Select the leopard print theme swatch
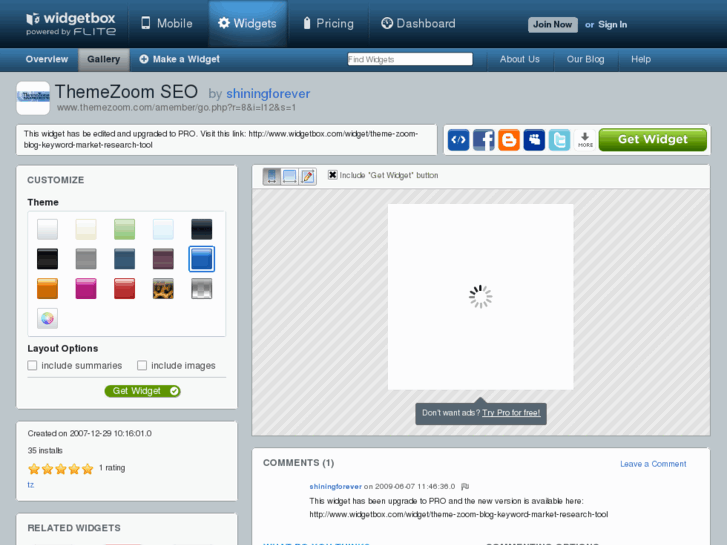This screenshot has width=727, height=545. pyautogui.click(x=163, y=289)
